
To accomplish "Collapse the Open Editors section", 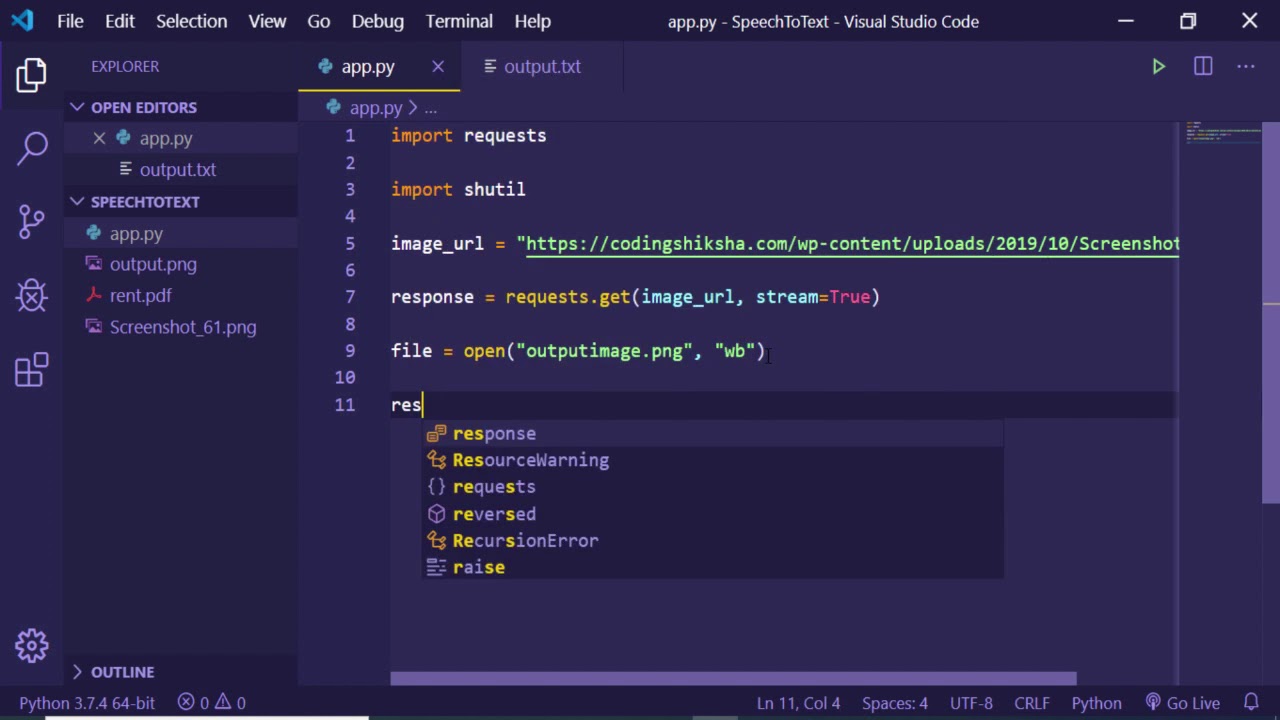I will (x=143, y=107).
